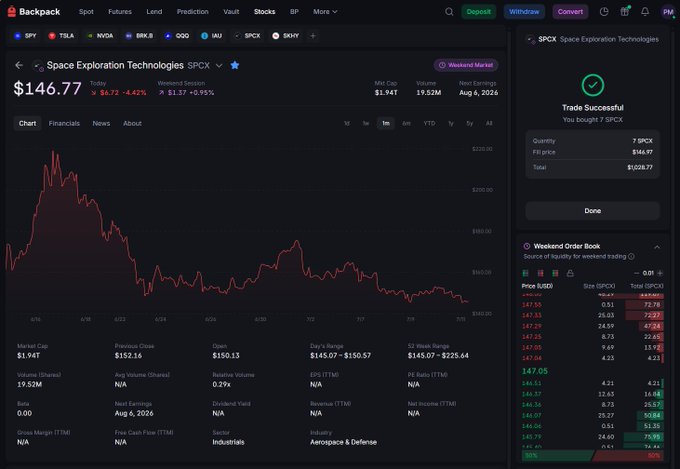Open the notifications bell
Viewport: 680px width, 469px height.
645,12
